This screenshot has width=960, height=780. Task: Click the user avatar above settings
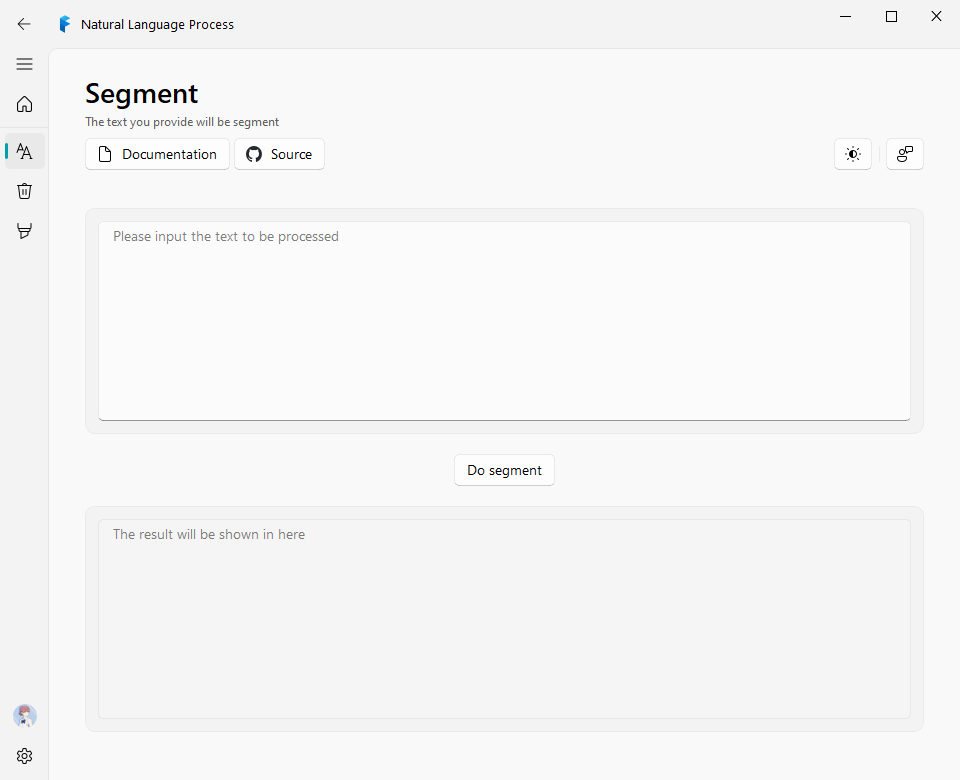pyautogui.click(x=24, y=716)
